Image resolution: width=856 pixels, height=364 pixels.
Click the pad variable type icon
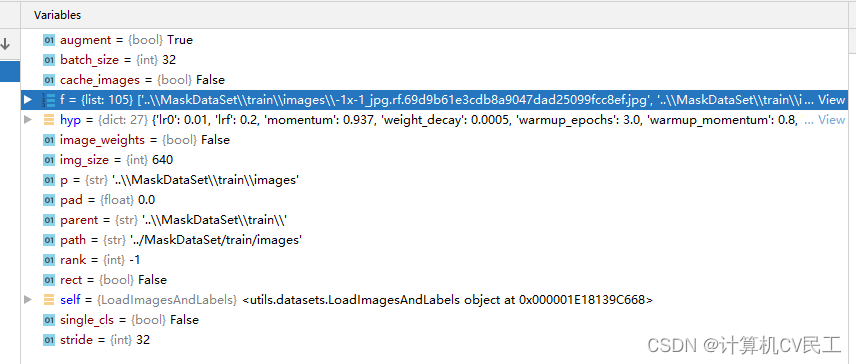click(x=49, y=200)
